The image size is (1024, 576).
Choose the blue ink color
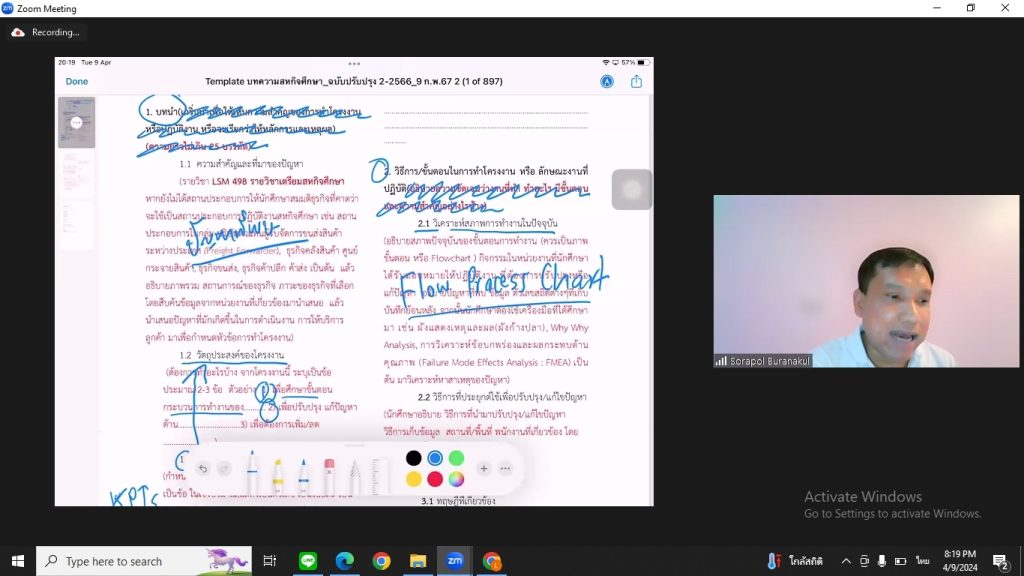435,458
